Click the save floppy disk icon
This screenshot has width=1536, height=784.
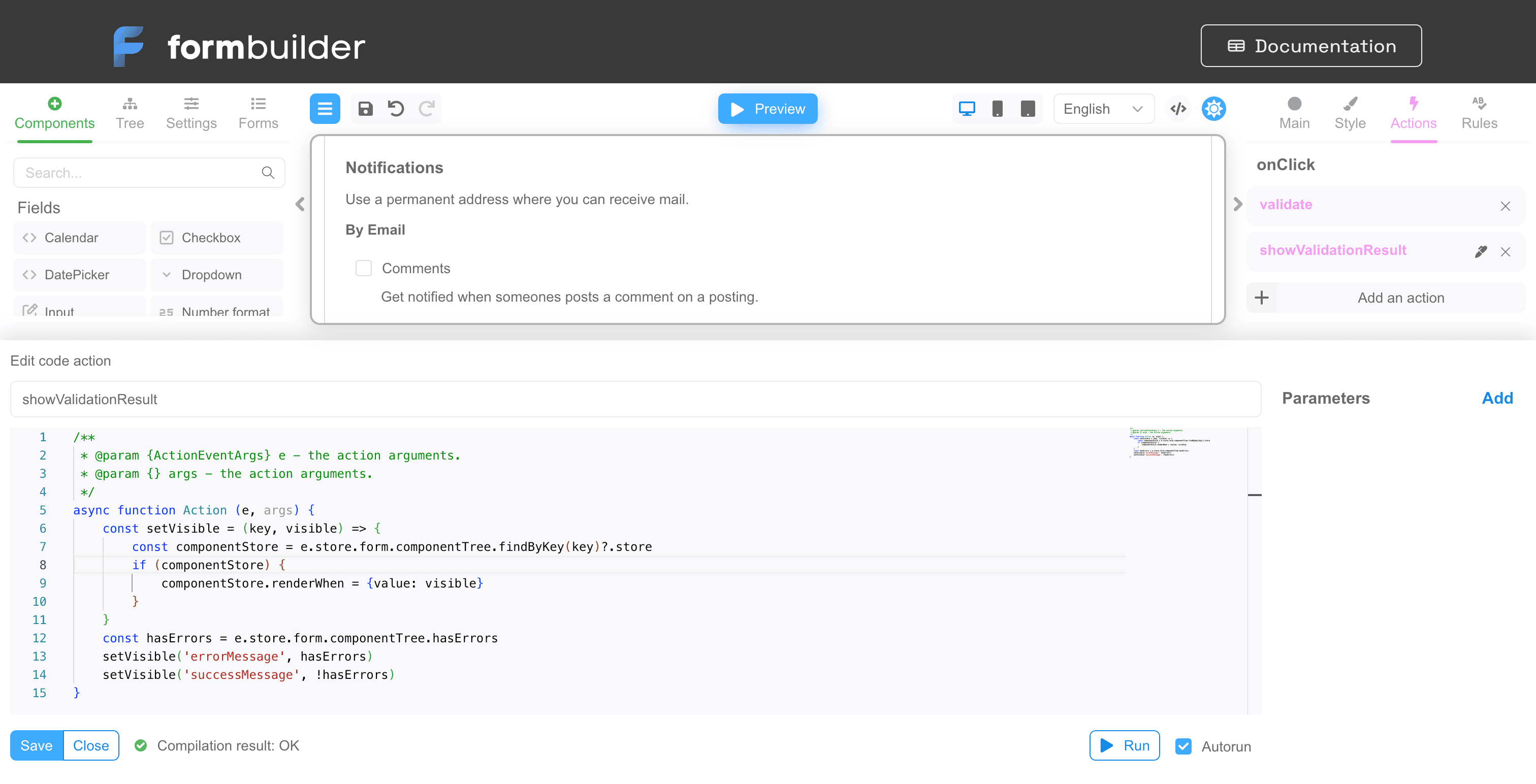point(365,109)
